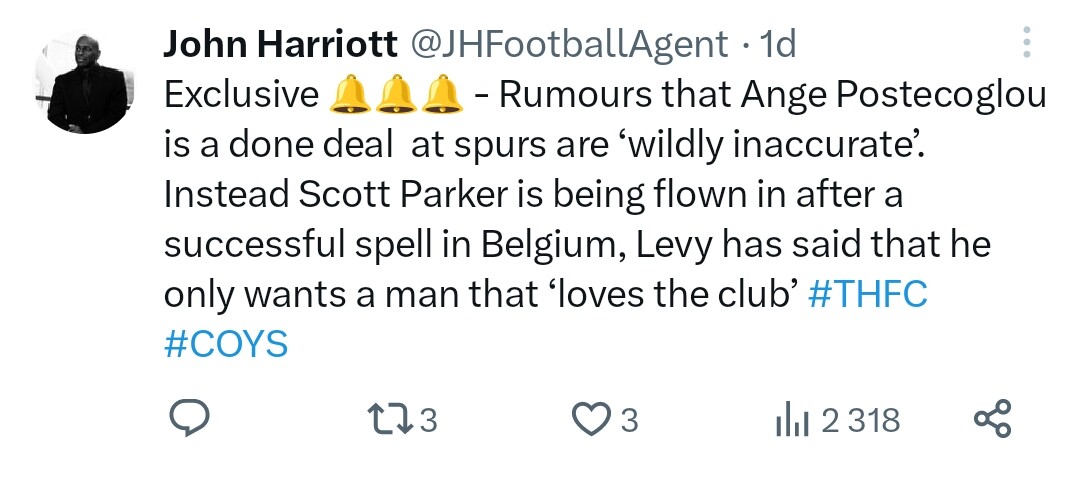View the 2 318 impressions count
The width and height of the screenshot is (1080, 478).
pyautogui.click(x=861, y=420)
